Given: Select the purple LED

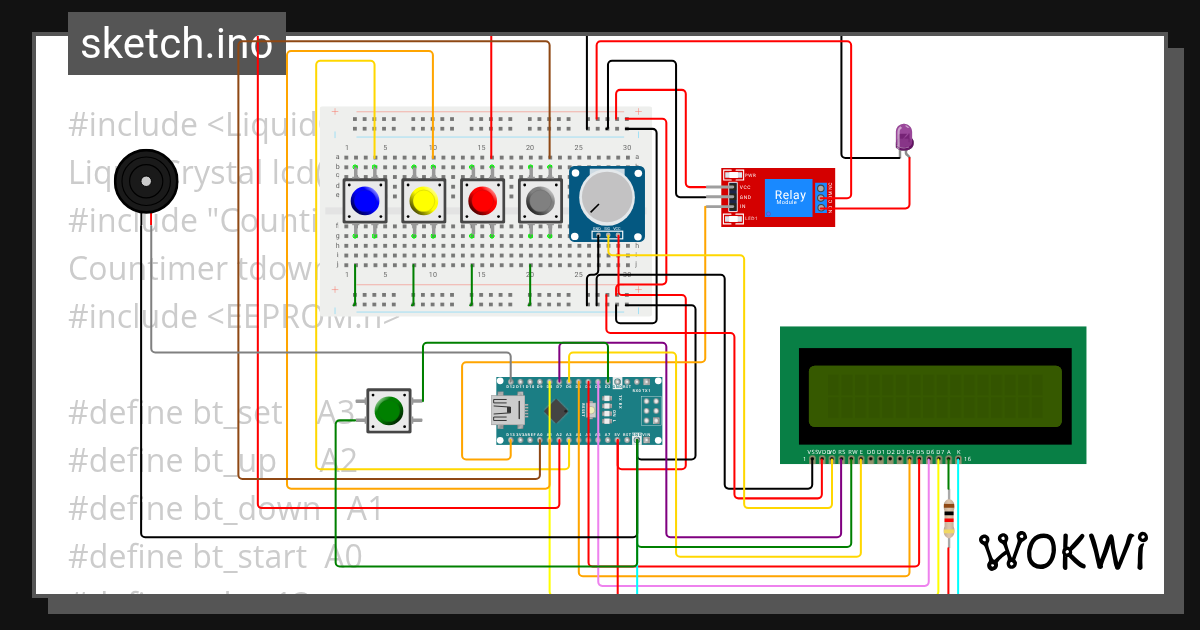Looking at the screenshot, I should pos(902,138).
